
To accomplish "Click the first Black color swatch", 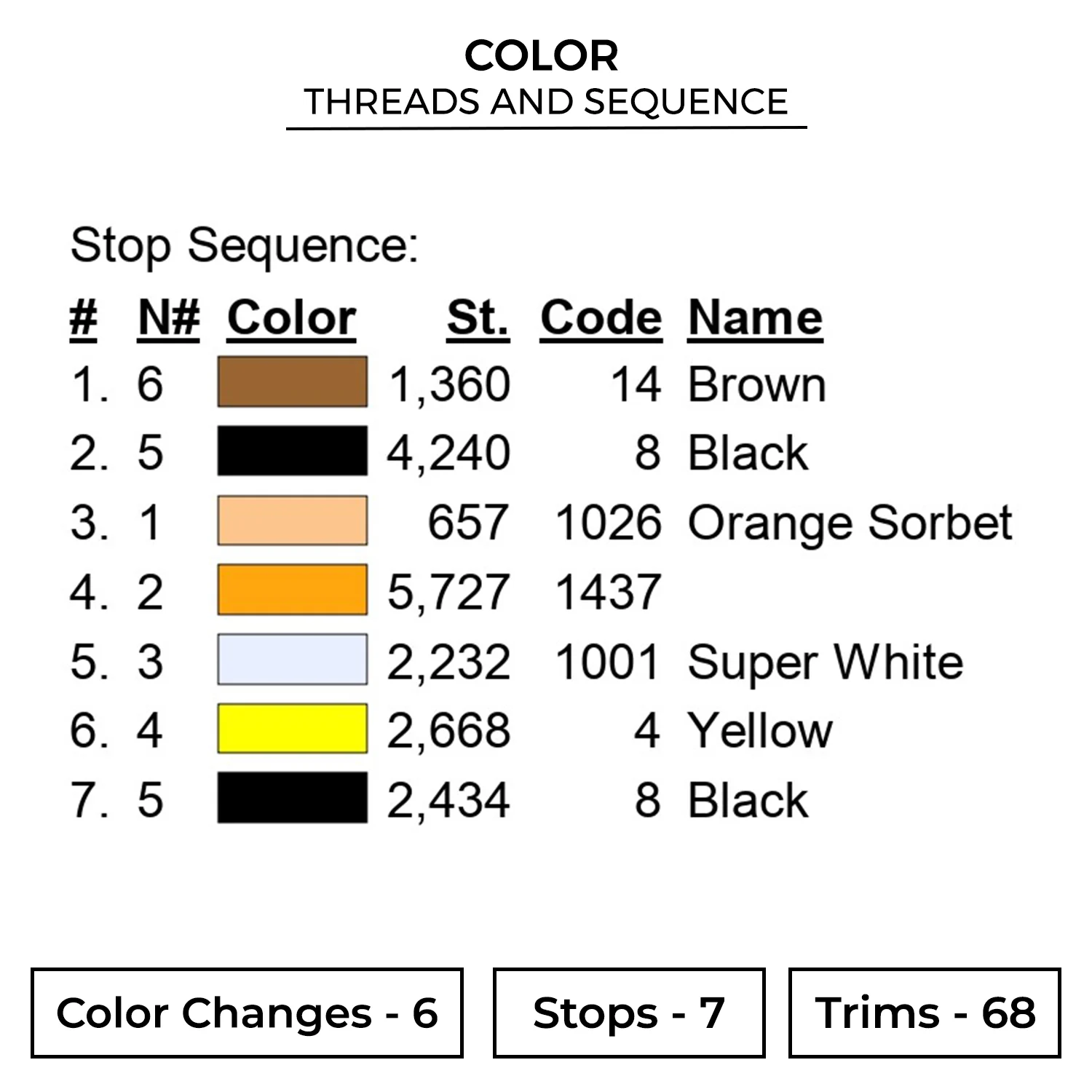I will click(292, 451).
